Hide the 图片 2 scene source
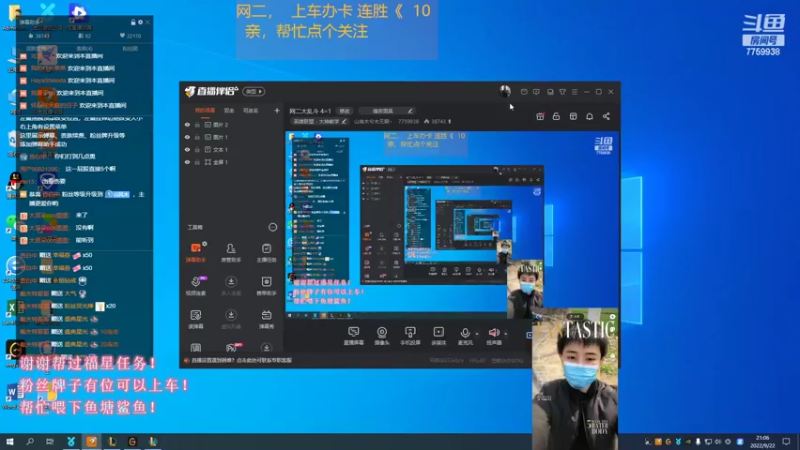 tap(187, 125)
